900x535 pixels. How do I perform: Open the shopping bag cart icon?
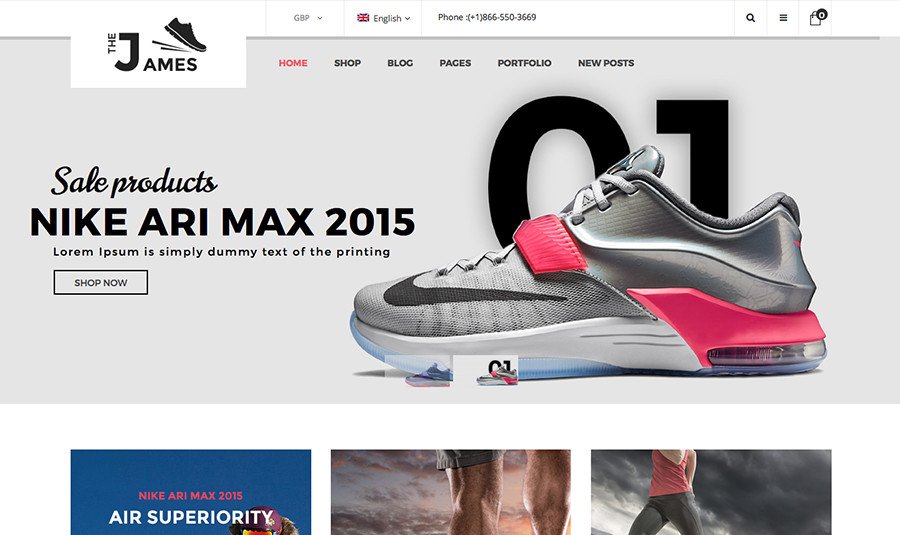pyautogui.click(x=815, y=20)
